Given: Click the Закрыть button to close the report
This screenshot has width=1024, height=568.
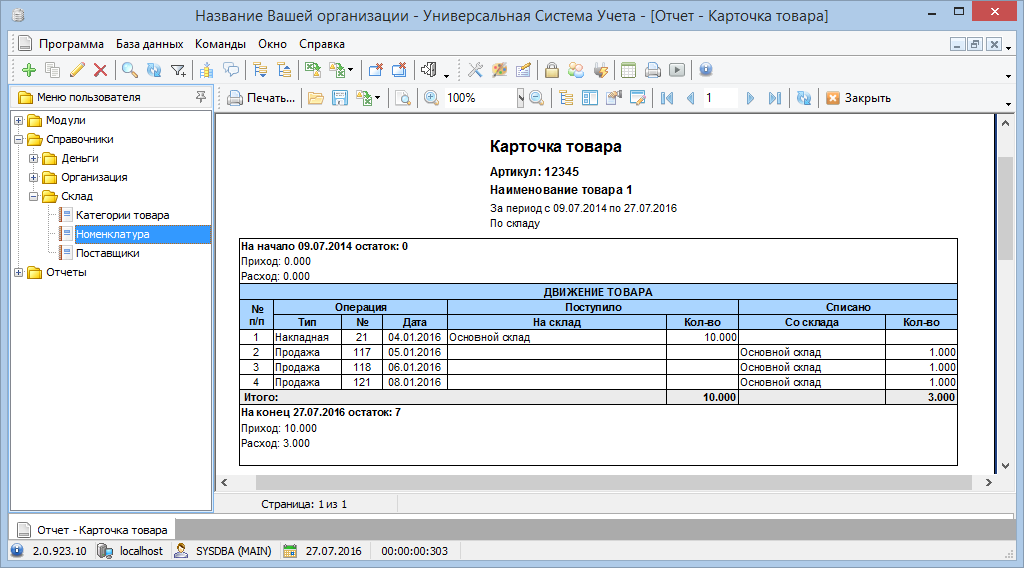Looking at the screenshot, I should pos(857,98).
